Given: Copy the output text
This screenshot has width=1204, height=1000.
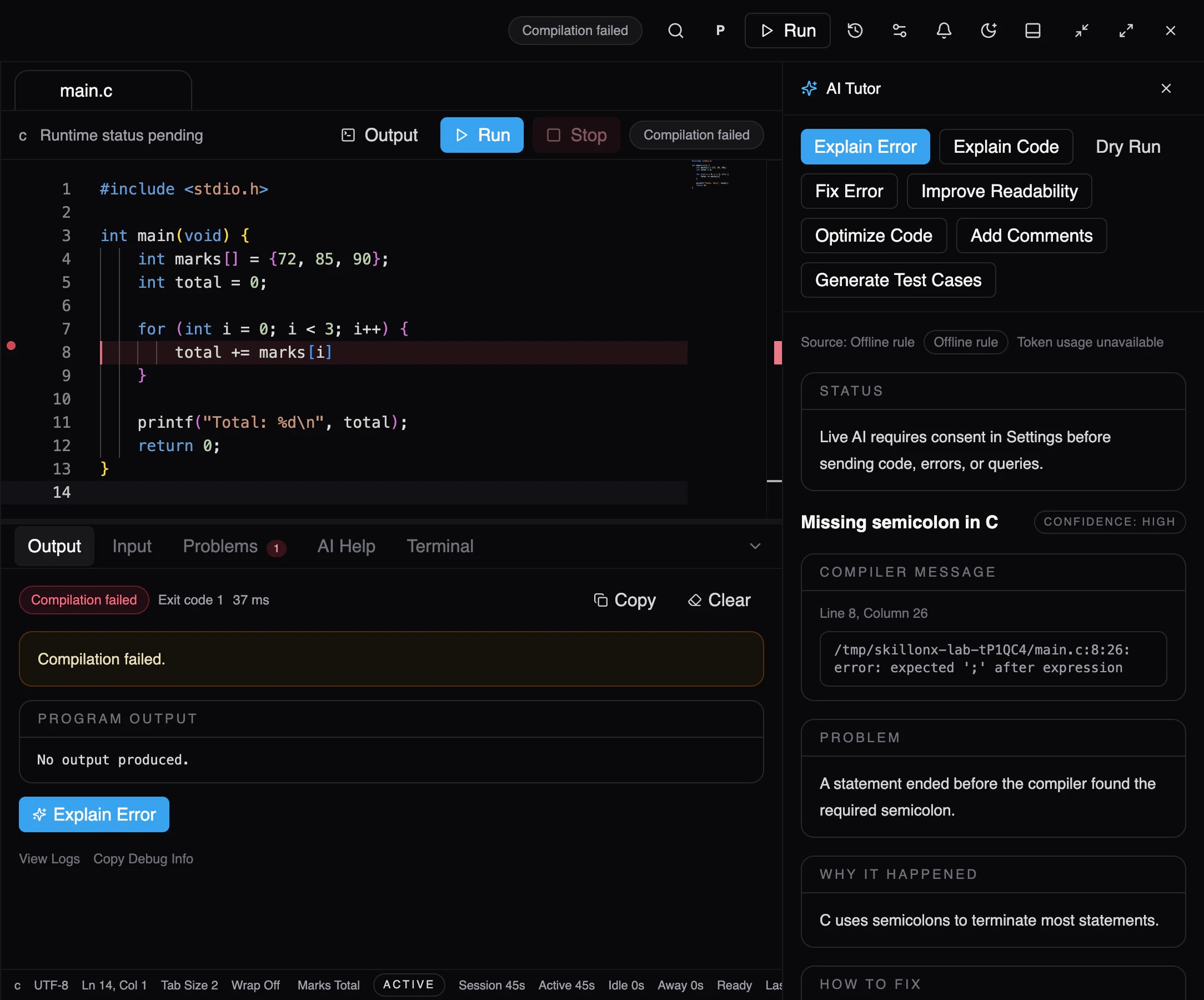Looking at the screenshot, I should 624,600.
